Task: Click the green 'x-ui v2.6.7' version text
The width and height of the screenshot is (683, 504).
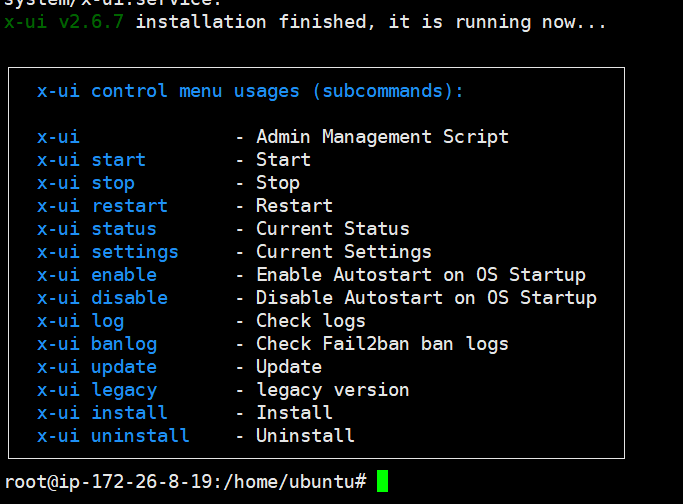Action: coord(64,22)
